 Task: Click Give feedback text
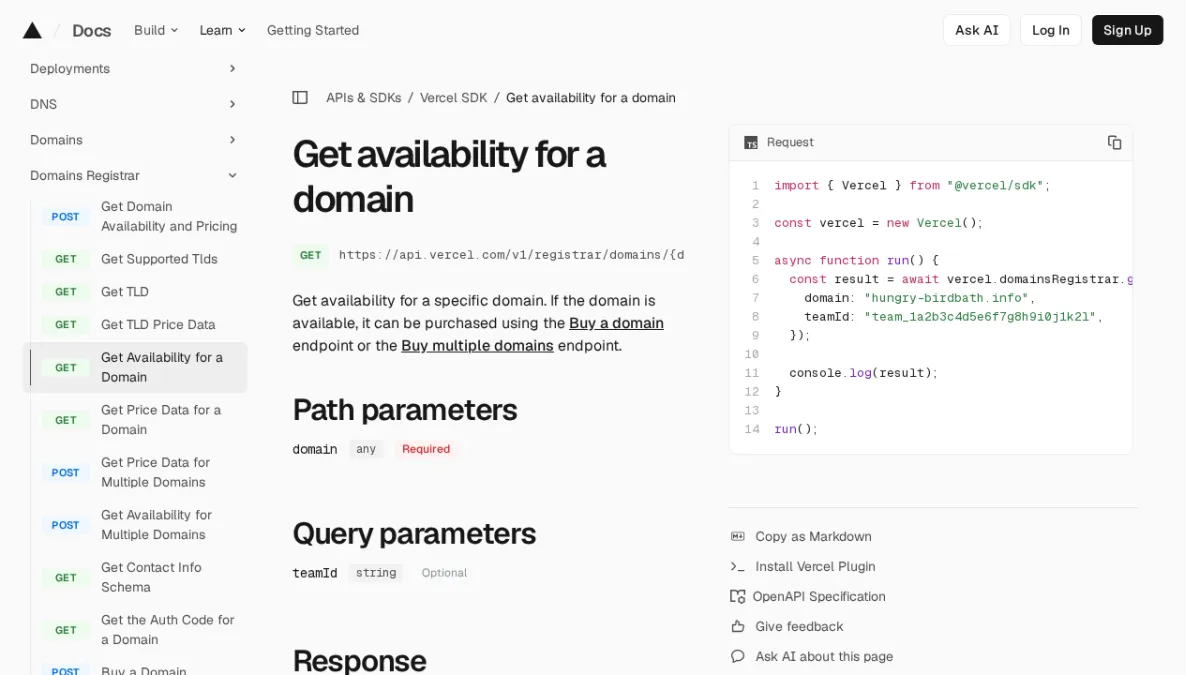point(799,627)
